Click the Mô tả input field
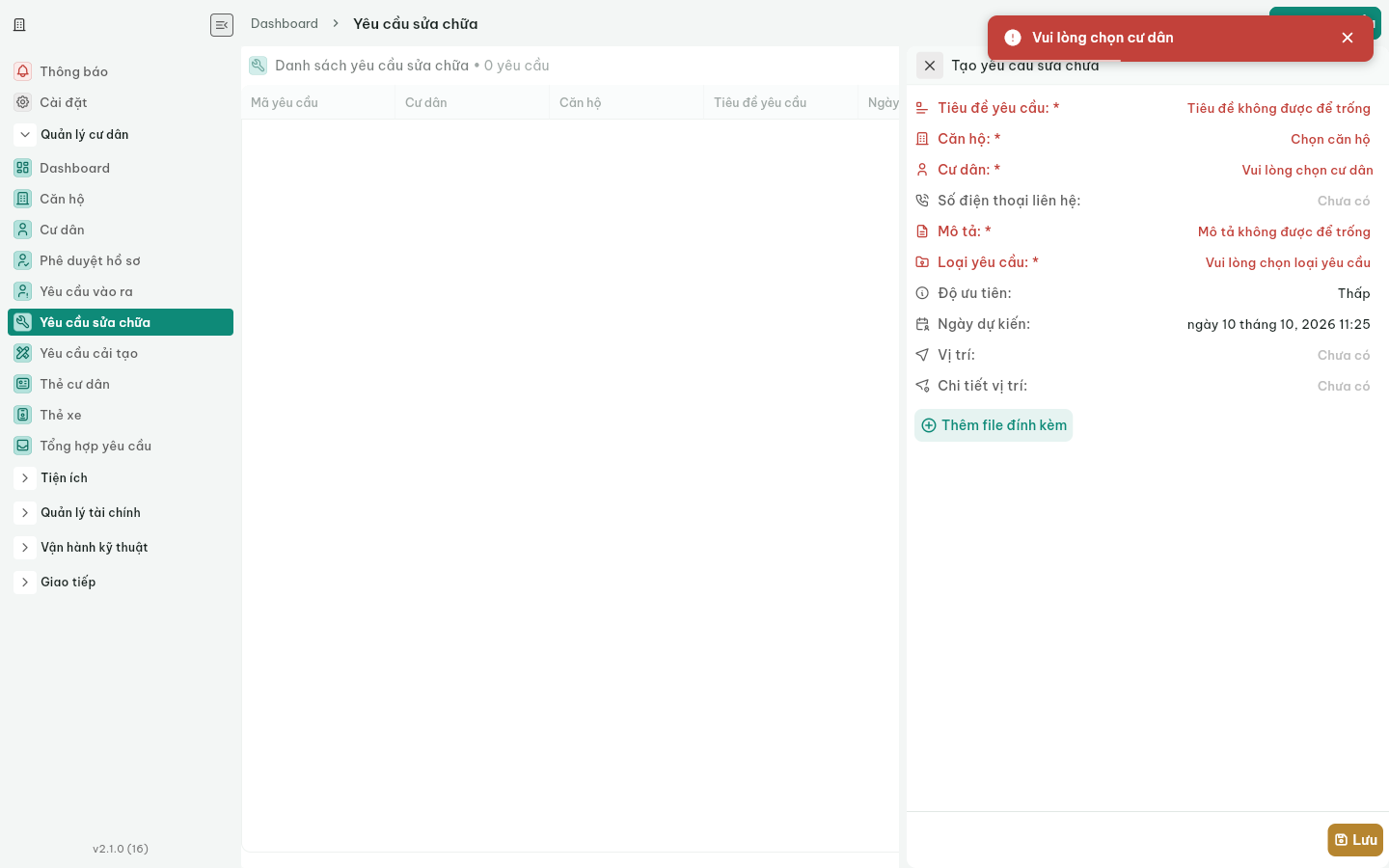This screenshot has height=868, width=1389. 1284,231
